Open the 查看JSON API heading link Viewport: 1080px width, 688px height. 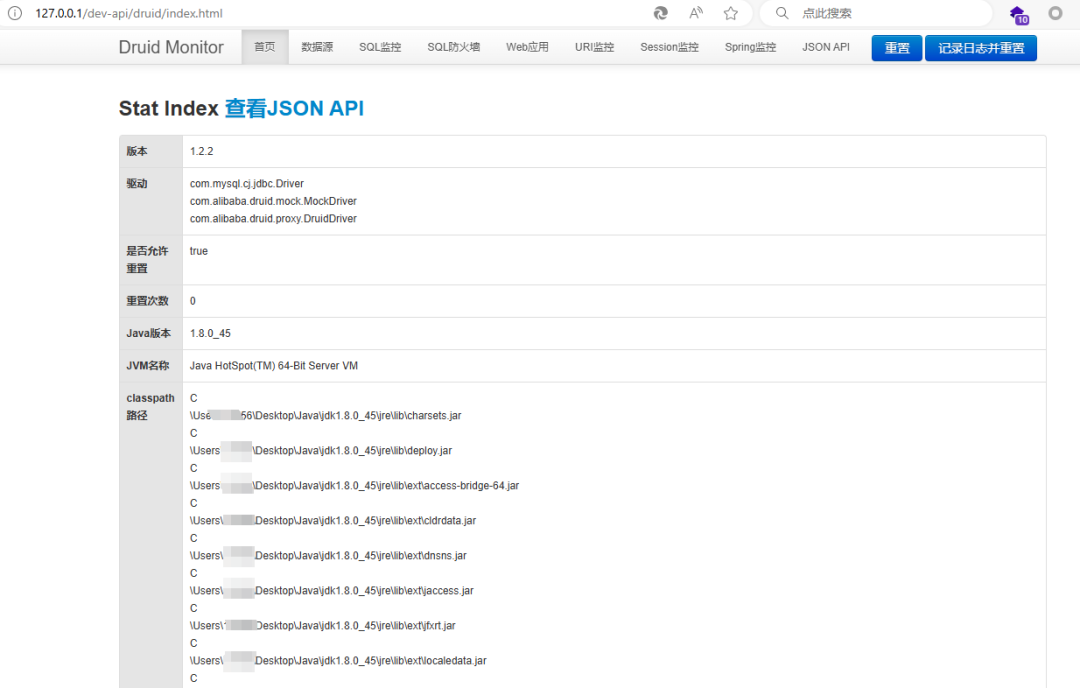pyautogui.click(x=294, y=108)
